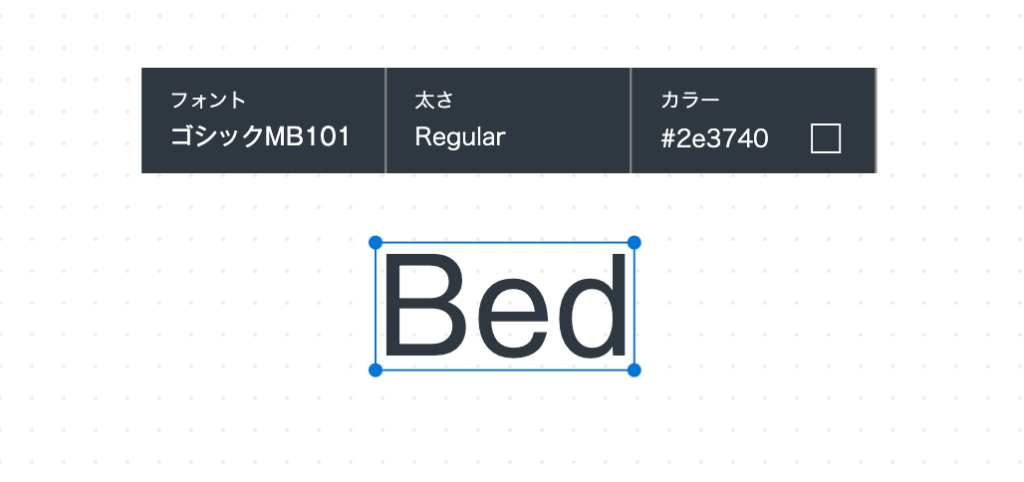Click the top-left selection handle

[376, 243]
